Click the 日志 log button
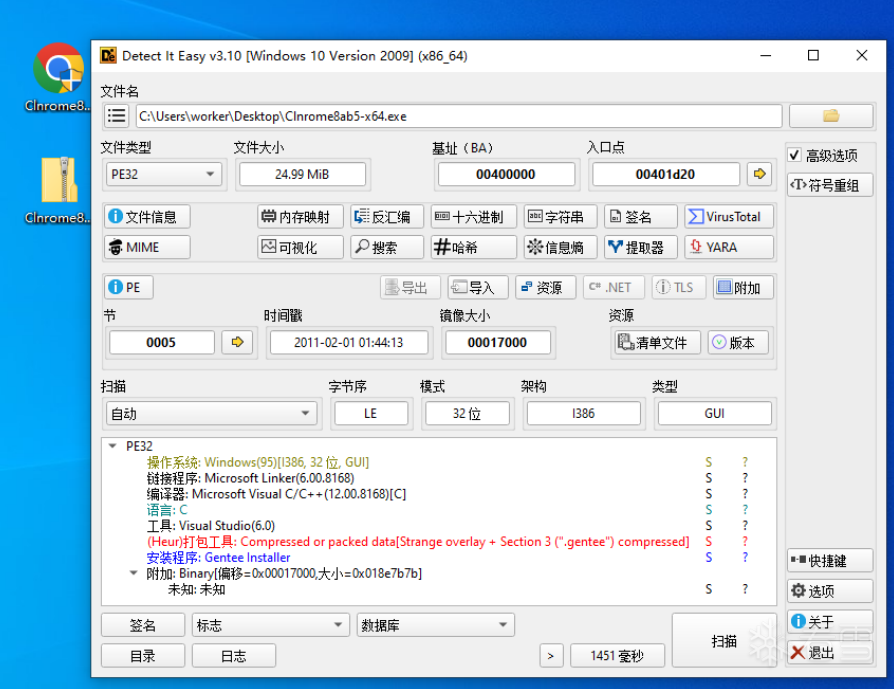894x689 pixels. click(234, 656)
